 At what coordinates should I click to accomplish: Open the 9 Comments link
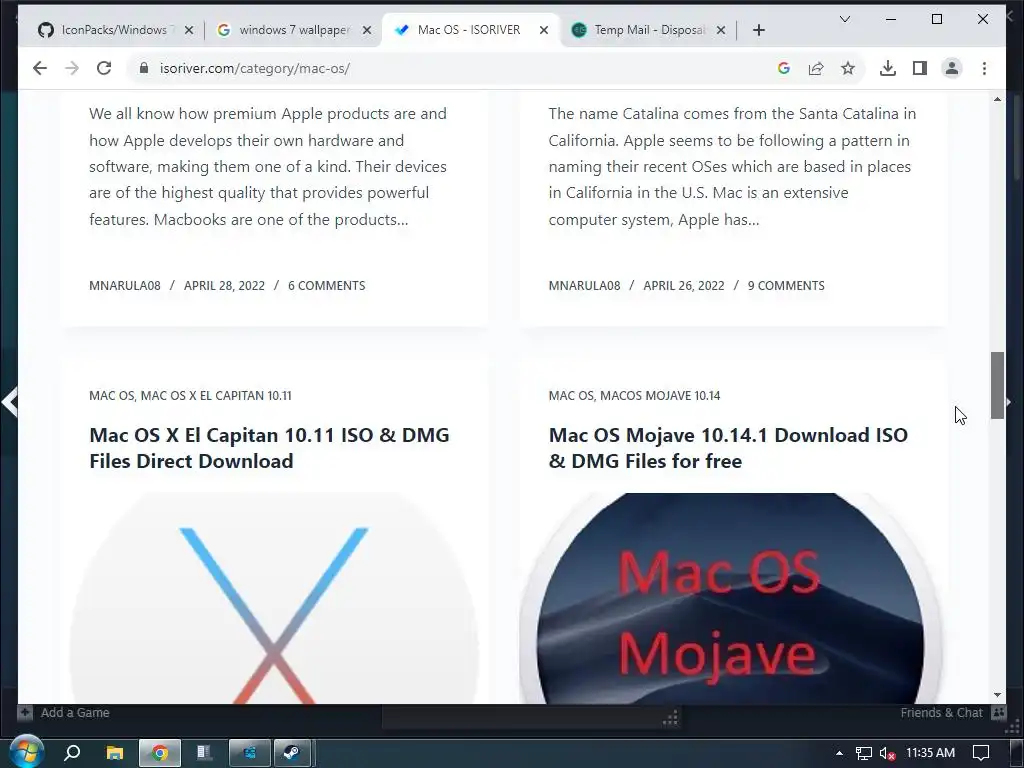click(786, 285)
